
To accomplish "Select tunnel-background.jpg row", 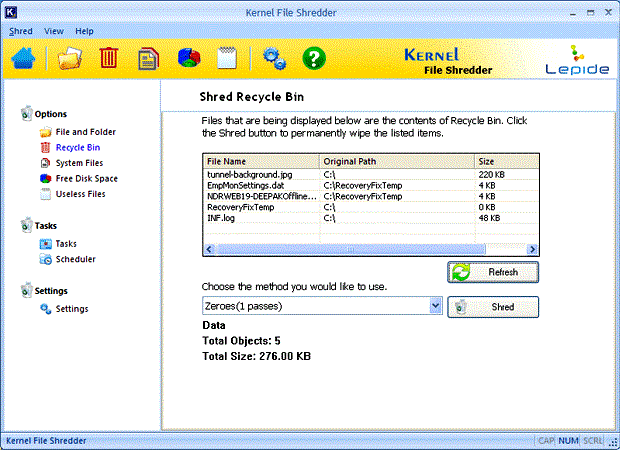I will 371,174.
